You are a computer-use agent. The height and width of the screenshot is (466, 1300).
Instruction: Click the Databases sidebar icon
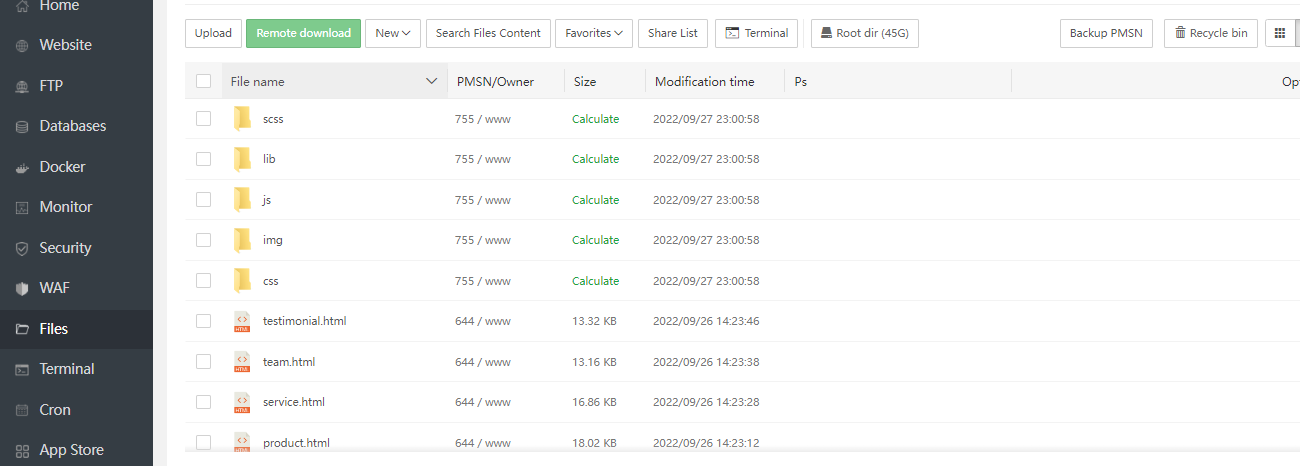point(22,127)
